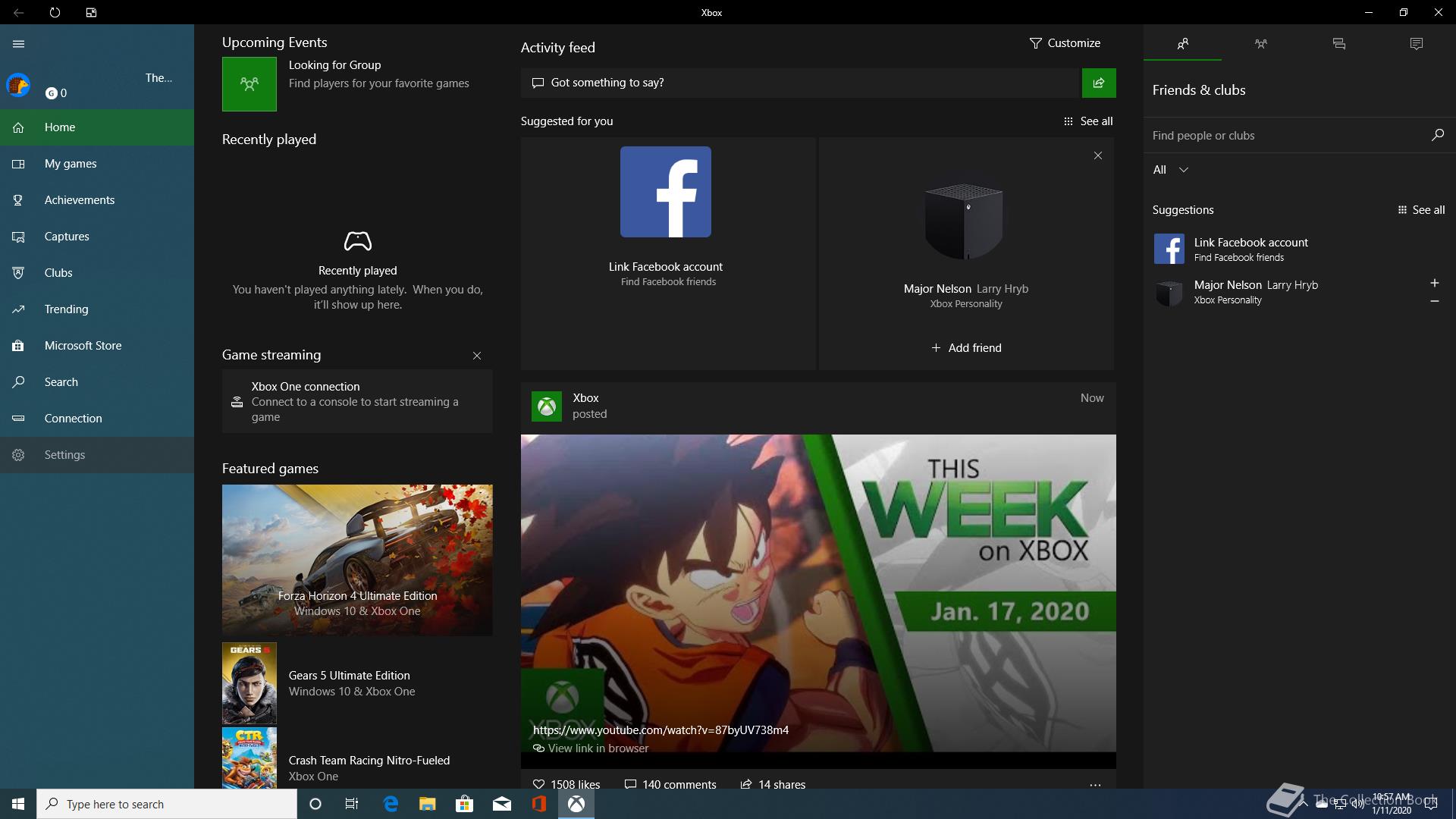1456x819 pixels.
Task: Open This Week on Xbox video thumbnail
Action: pos(818,593)
